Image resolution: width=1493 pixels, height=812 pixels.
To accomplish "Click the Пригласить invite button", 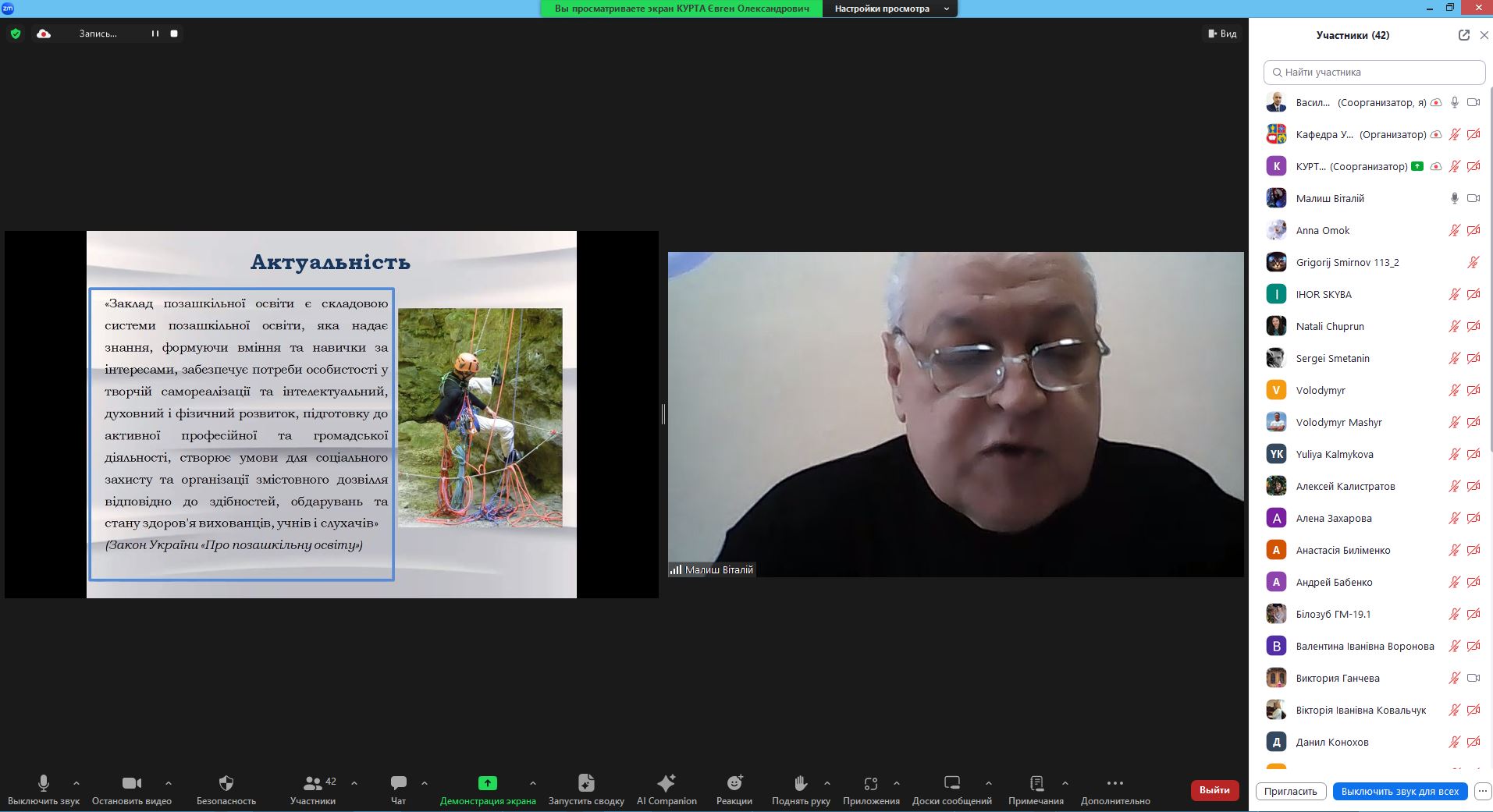I will (1290, 791).
